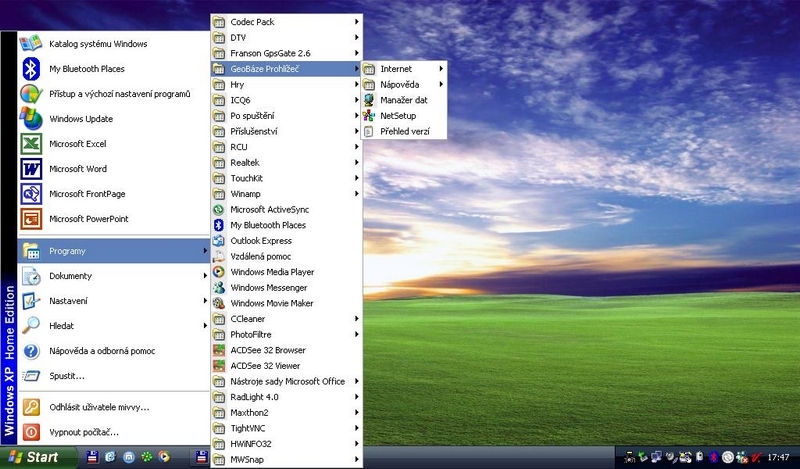Click the NetSetup icon in submenu

pos(370,116)
